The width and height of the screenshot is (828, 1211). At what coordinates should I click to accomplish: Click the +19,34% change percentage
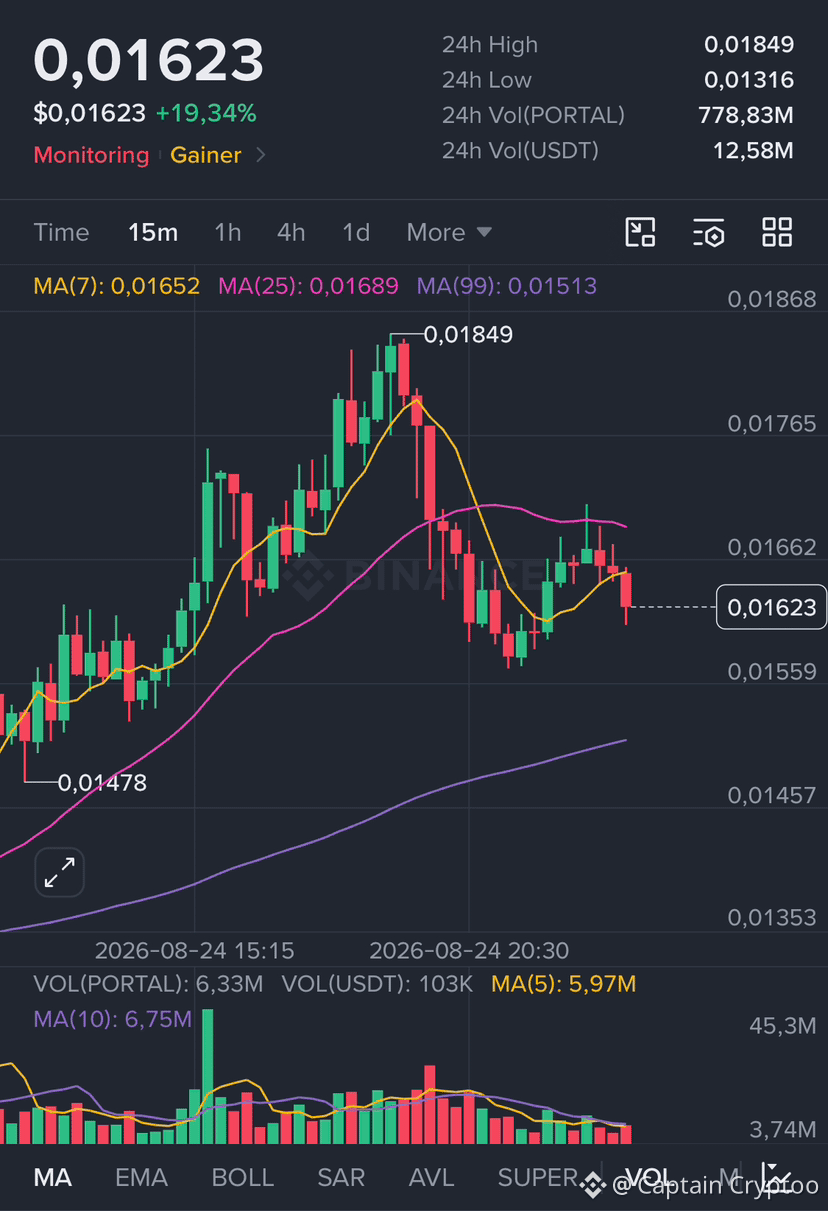[206, 113]
